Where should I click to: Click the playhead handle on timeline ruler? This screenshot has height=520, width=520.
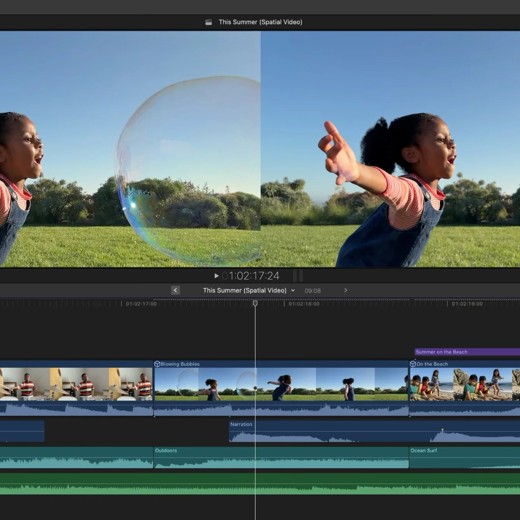click(255, 303)
